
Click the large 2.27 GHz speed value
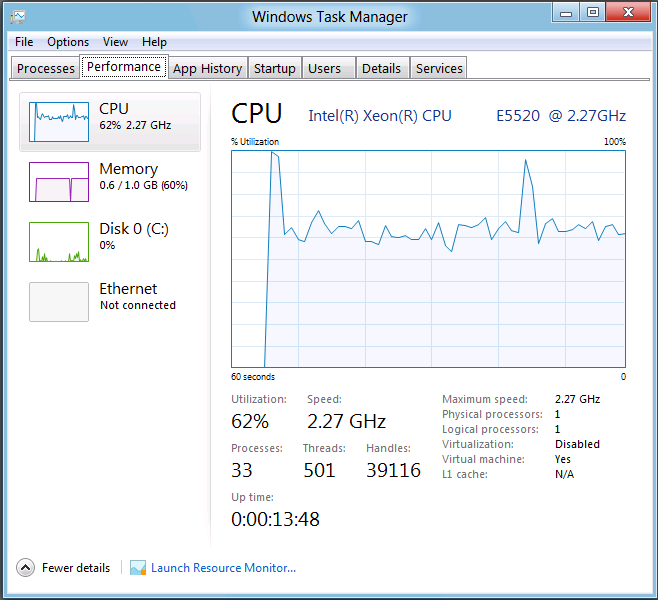346,421
